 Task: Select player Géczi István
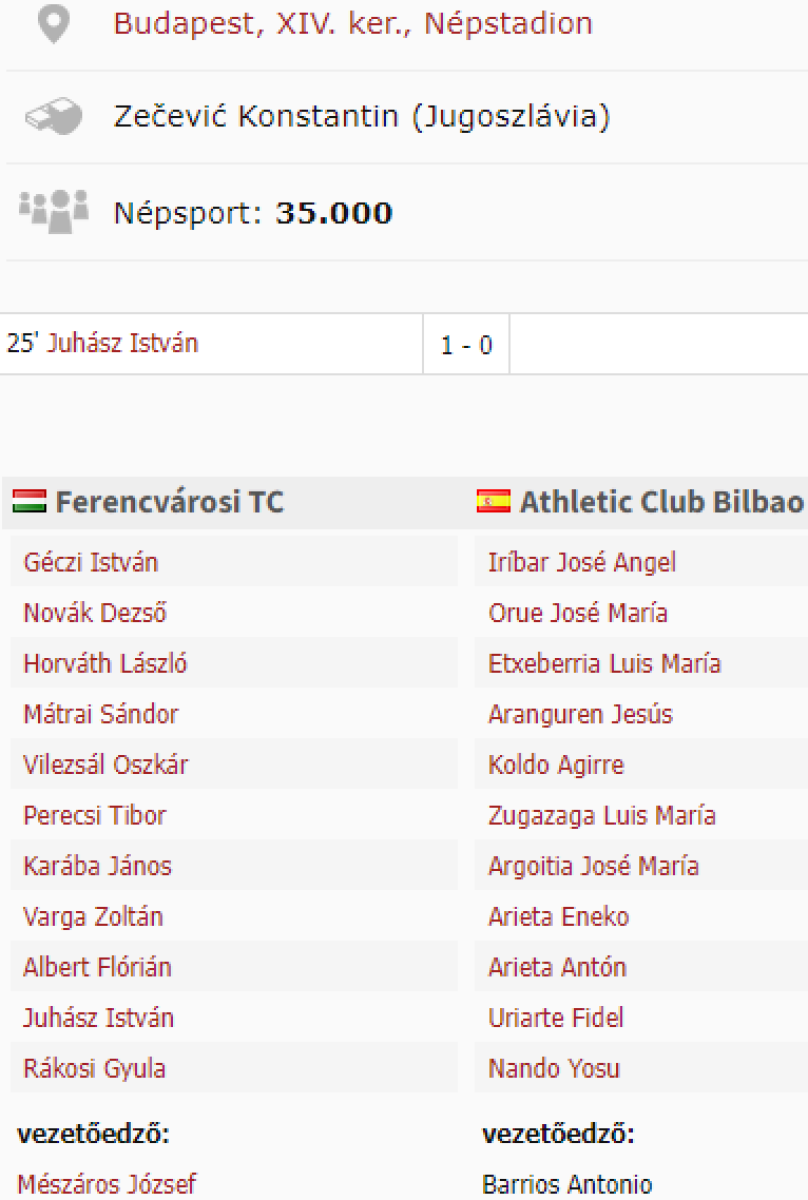(x=90, y=562)
